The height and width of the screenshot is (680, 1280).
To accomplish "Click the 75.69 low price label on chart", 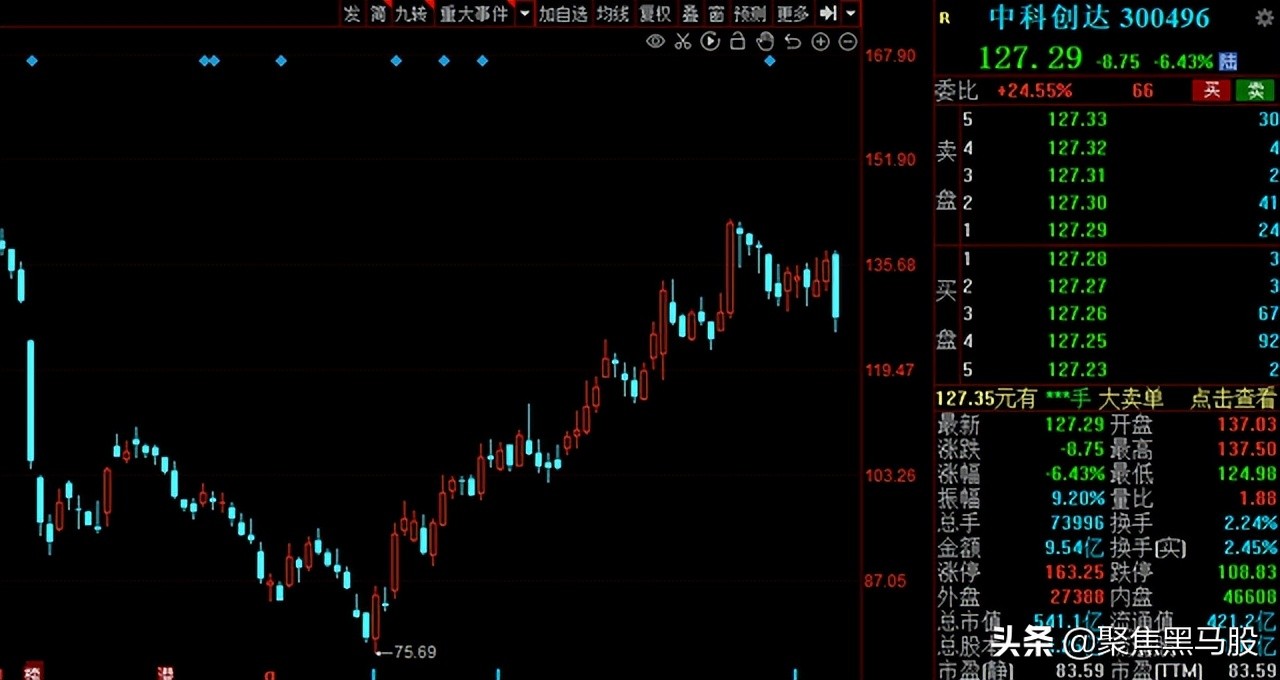I will 414,652.
